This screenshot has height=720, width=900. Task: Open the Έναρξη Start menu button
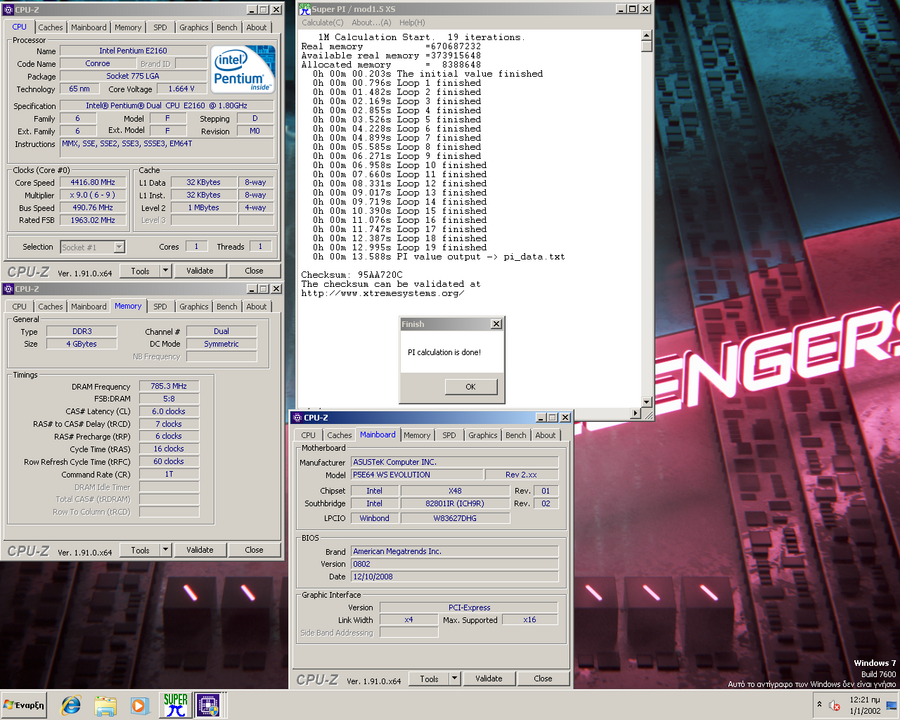pos(24,705)
